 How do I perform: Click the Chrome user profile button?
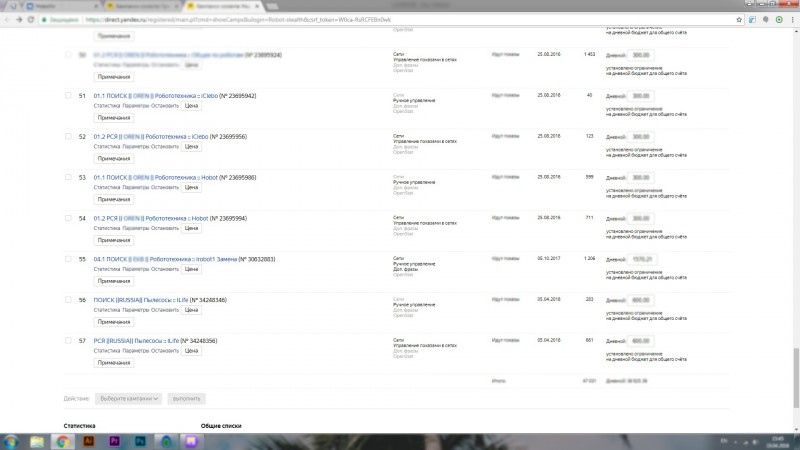click(x=748, y=4)
